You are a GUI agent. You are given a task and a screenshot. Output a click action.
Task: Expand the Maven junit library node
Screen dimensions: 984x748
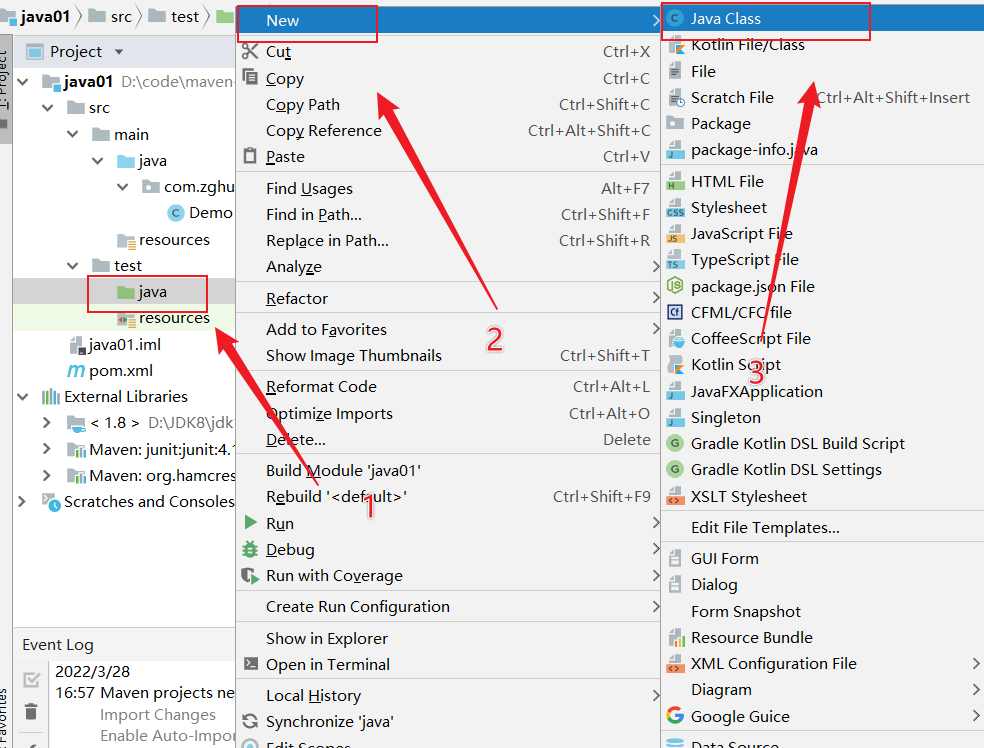[47, 449]
